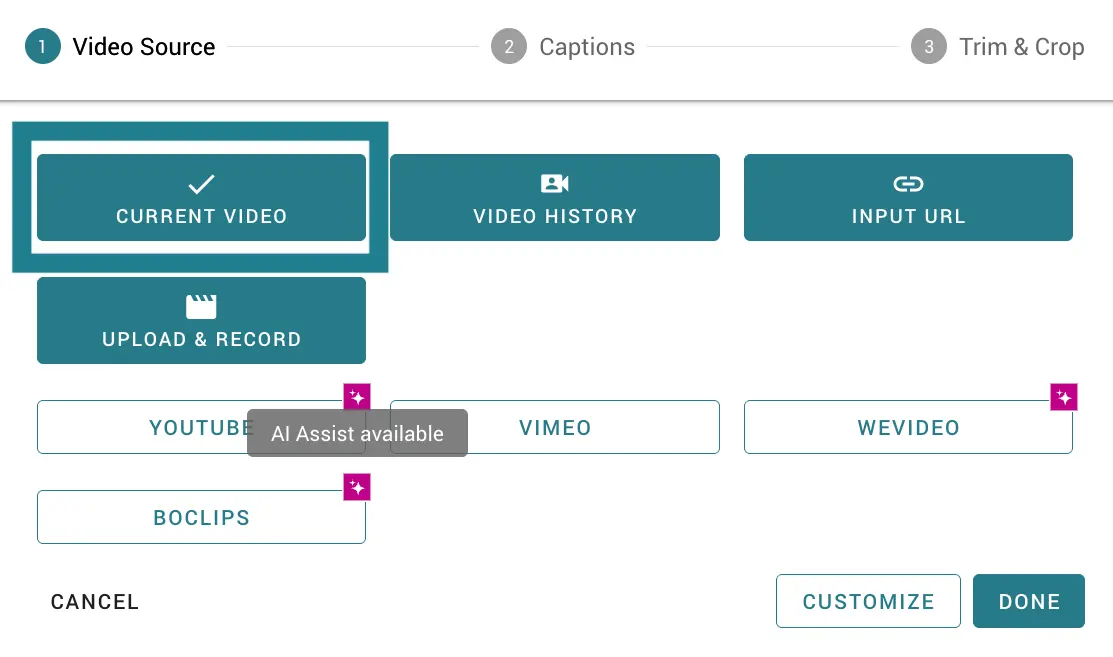The height and width of the screenshot is (657, 1113).
Task: Go to step 3 Trim & Crop
Action: (x=997, y=47)
